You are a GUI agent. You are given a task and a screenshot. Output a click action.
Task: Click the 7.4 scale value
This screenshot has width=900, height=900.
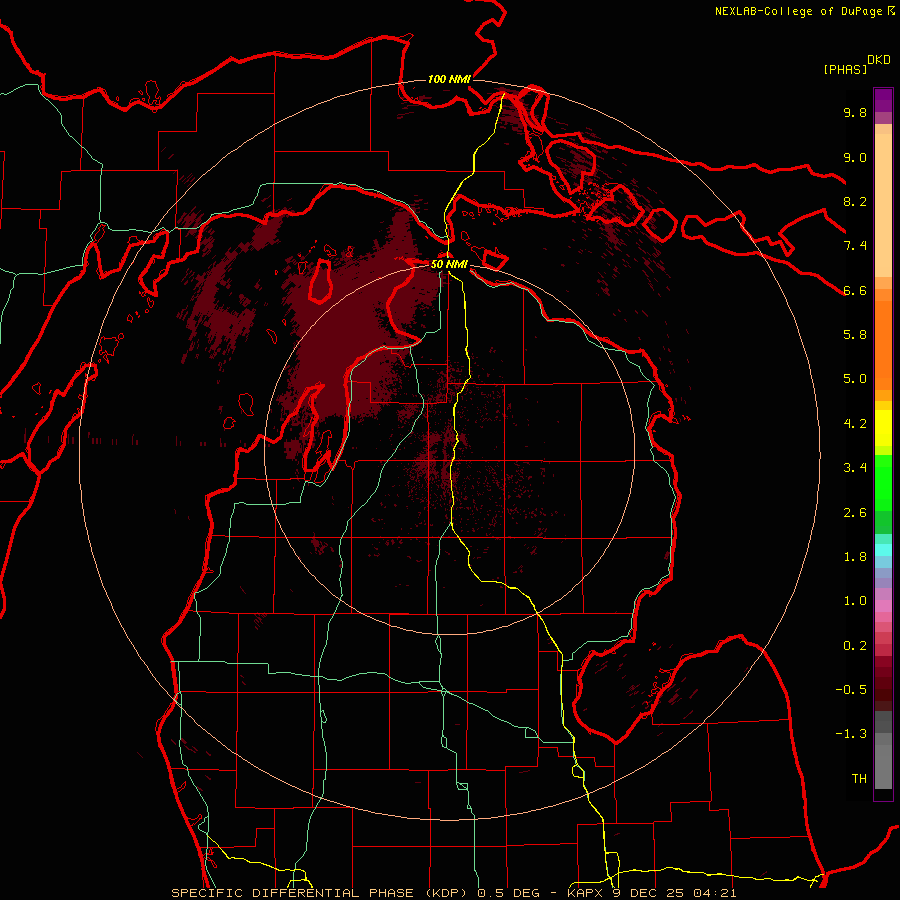855,246
